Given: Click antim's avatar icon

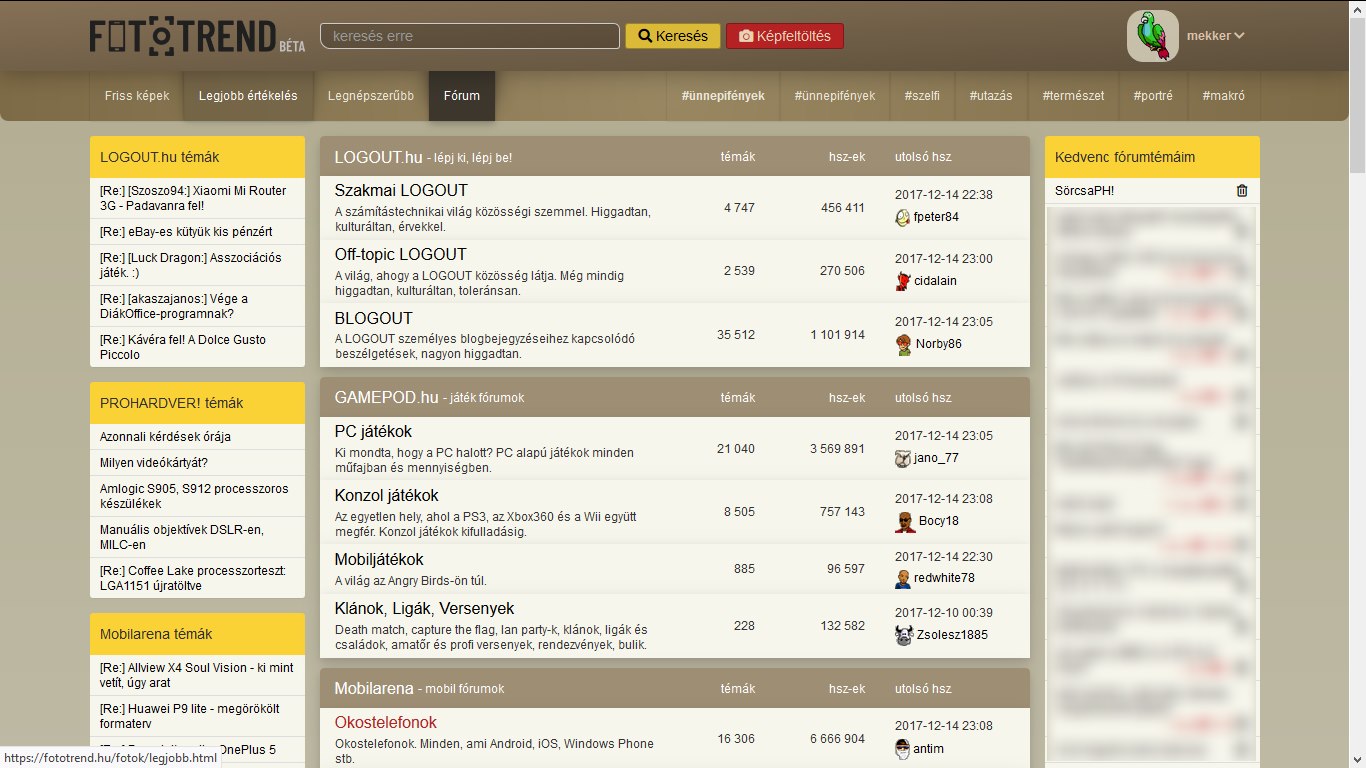Looking at the screenshot, I should pyautogui.click(x=903, y=748).
